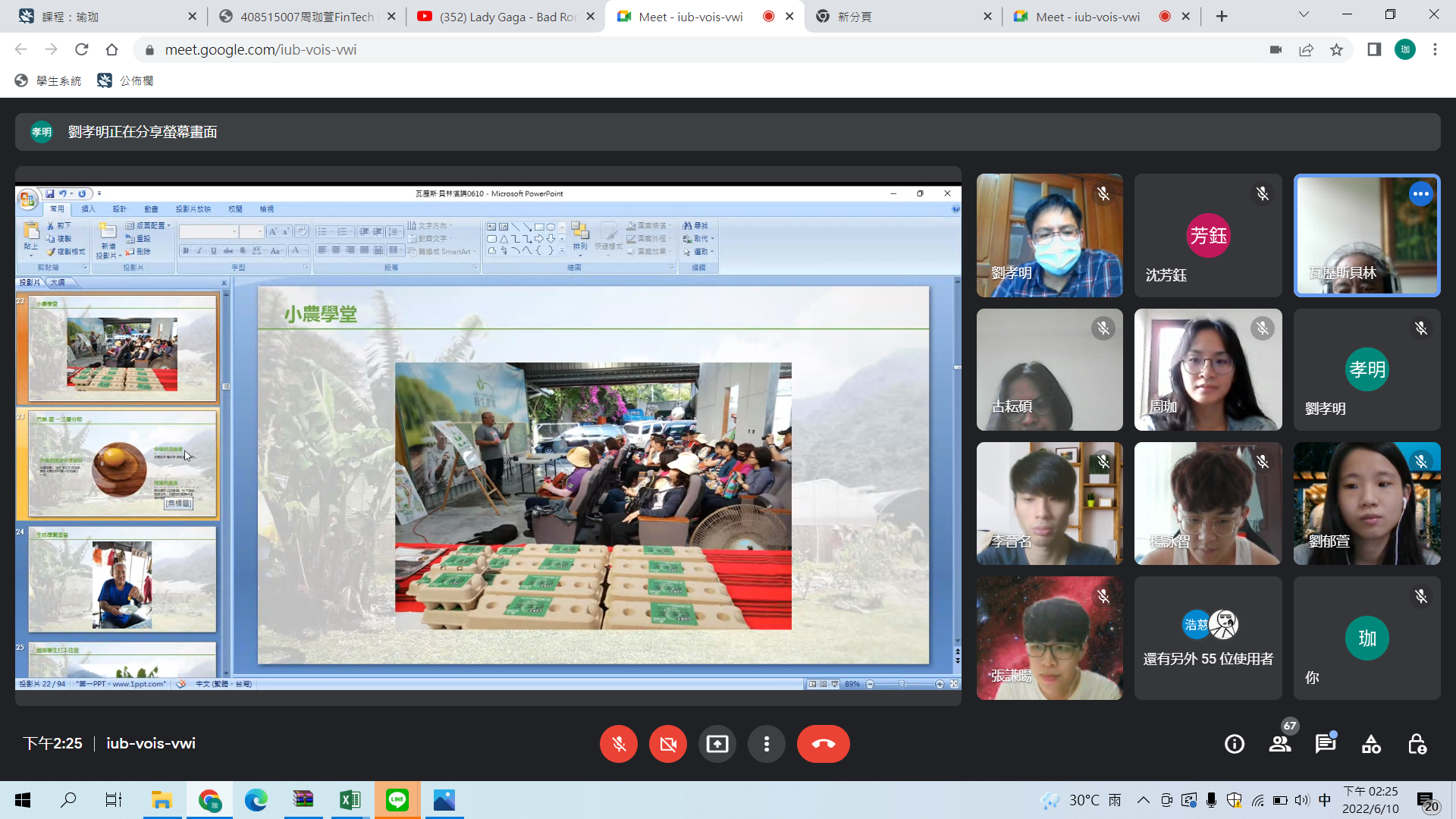Toggle the browser side panel button
Screen dimensions: 1456x819
[x=1374, y=50]
